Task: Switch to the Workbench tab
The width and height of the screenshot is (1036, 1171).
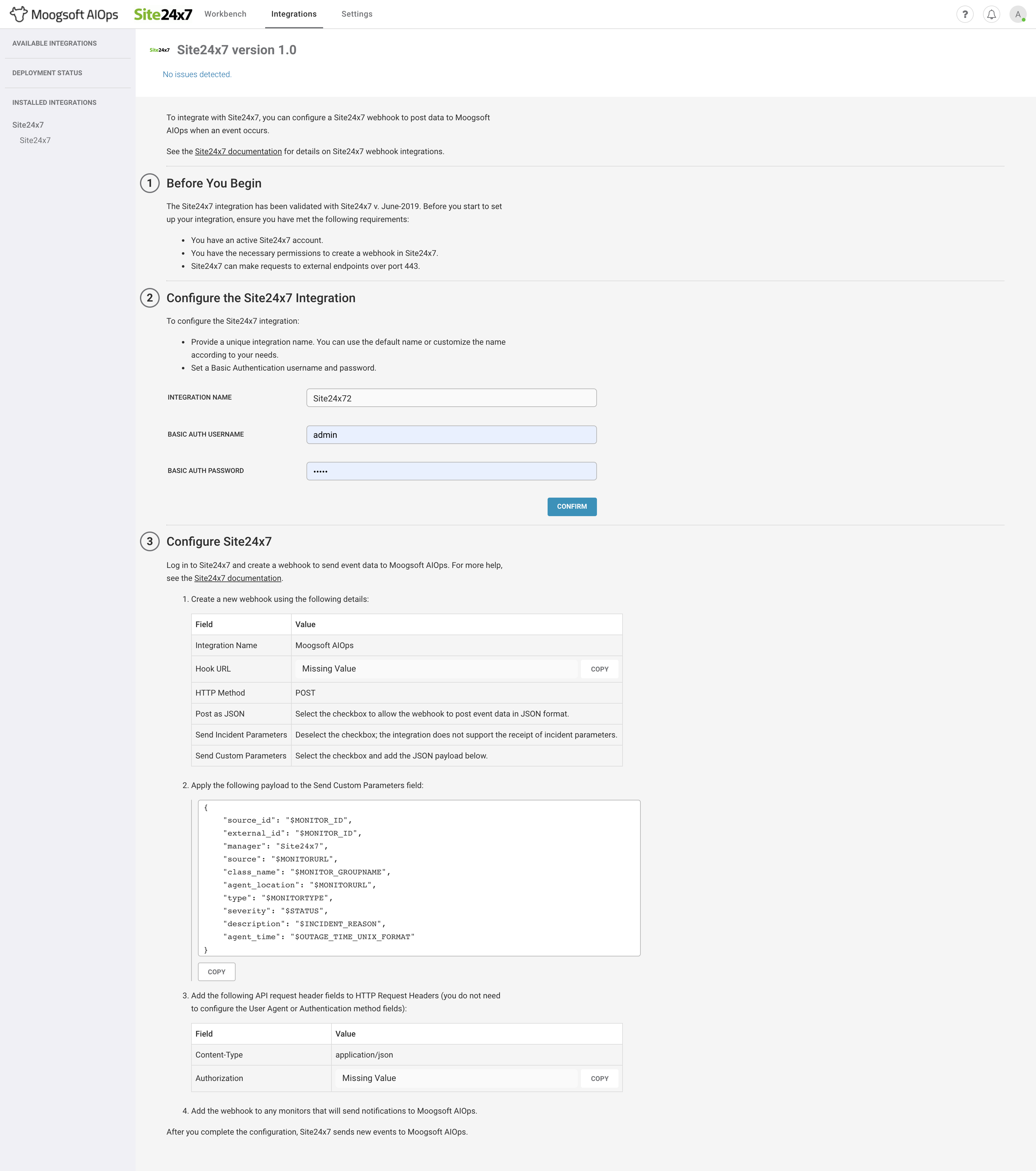Action: [x=225, y=14]
